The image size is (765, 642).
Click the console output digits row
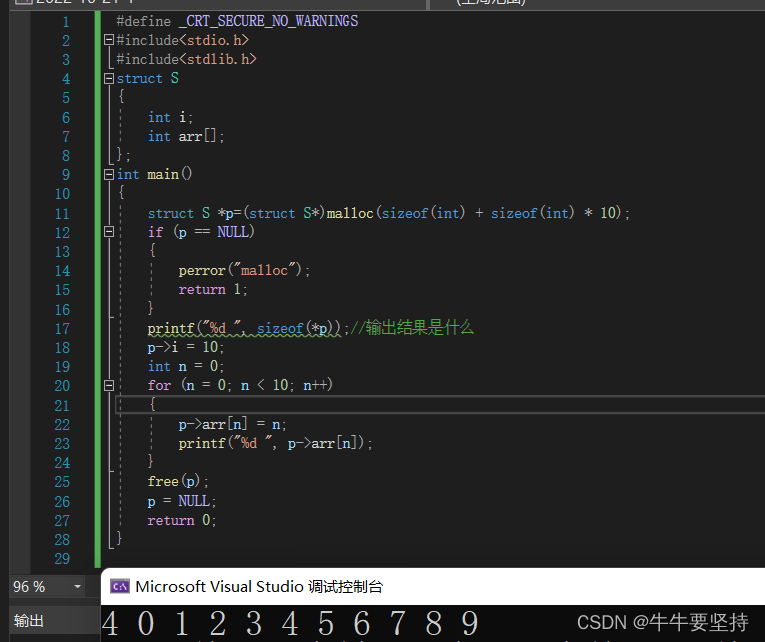pos(290,623)
